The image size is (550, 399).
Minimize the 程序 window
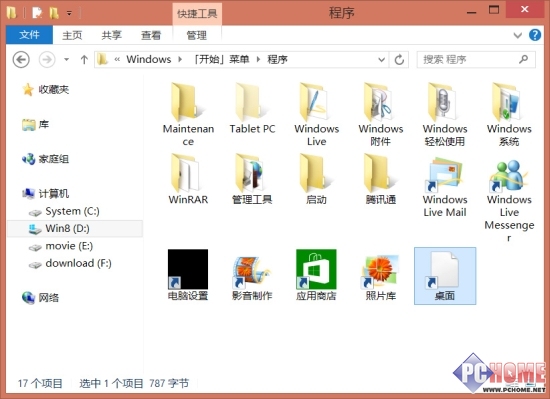[x=472, y=12]
